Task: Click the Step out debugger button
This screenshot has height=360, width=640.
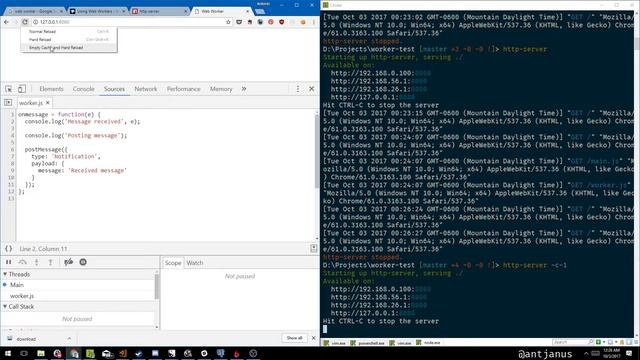Action: click(50, 262)
